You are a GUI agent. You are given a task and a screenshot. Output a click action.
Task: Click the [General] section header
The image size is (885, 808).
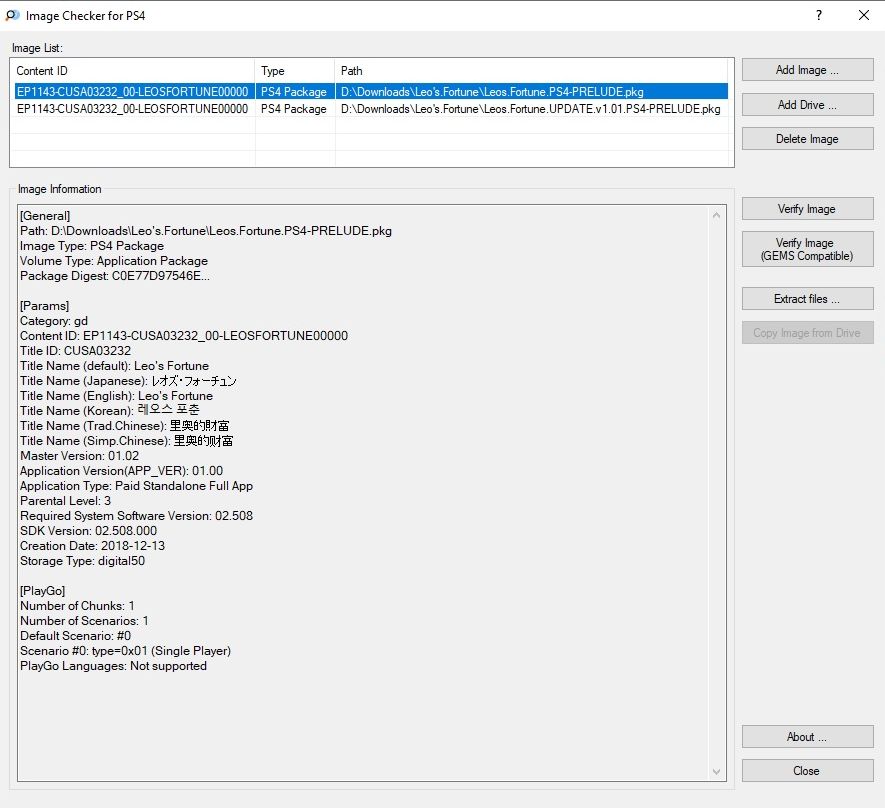click(45, 216)
